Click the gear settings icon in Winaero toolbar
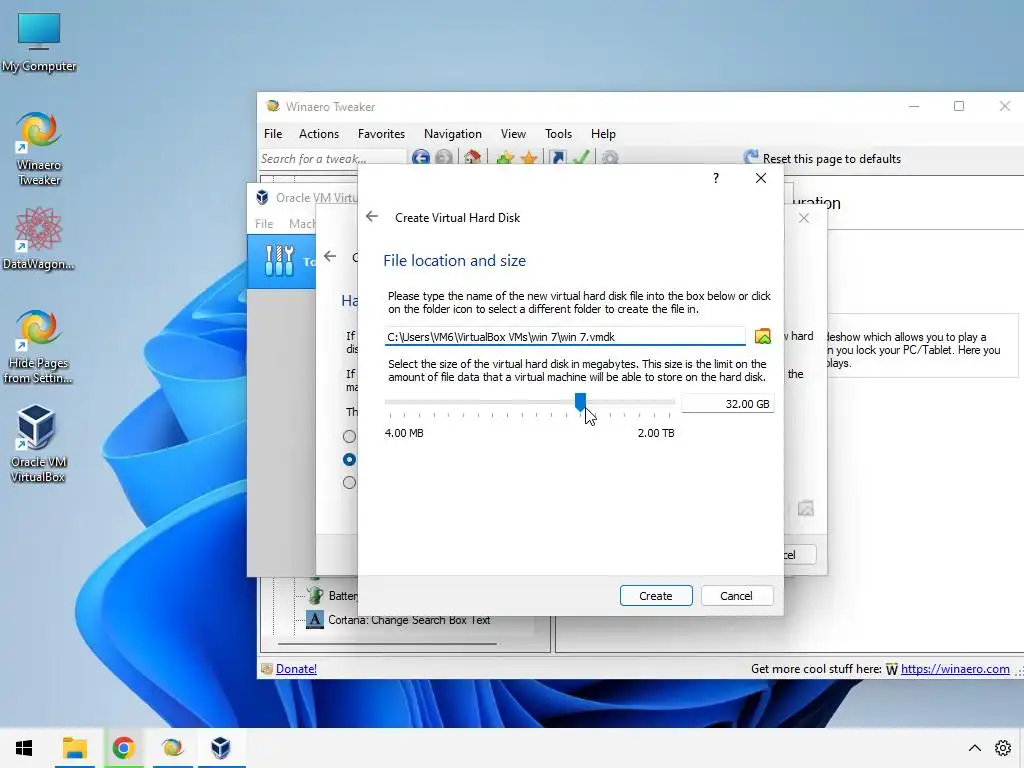The image size is (1024, 768). tap(610, 158)
